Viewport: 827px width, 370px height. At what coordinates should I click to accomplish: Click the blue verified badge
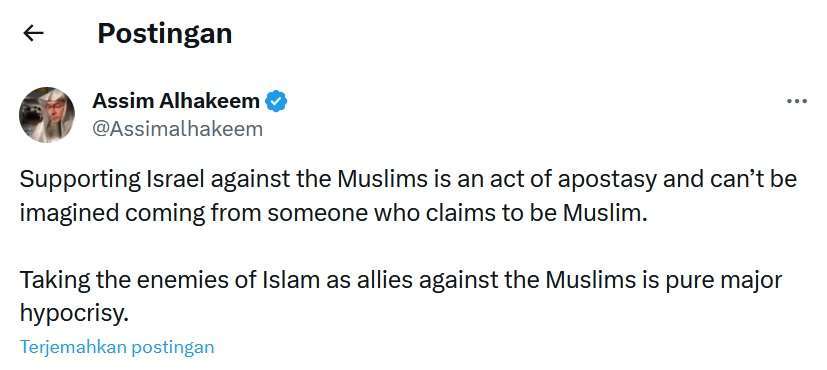276,101
